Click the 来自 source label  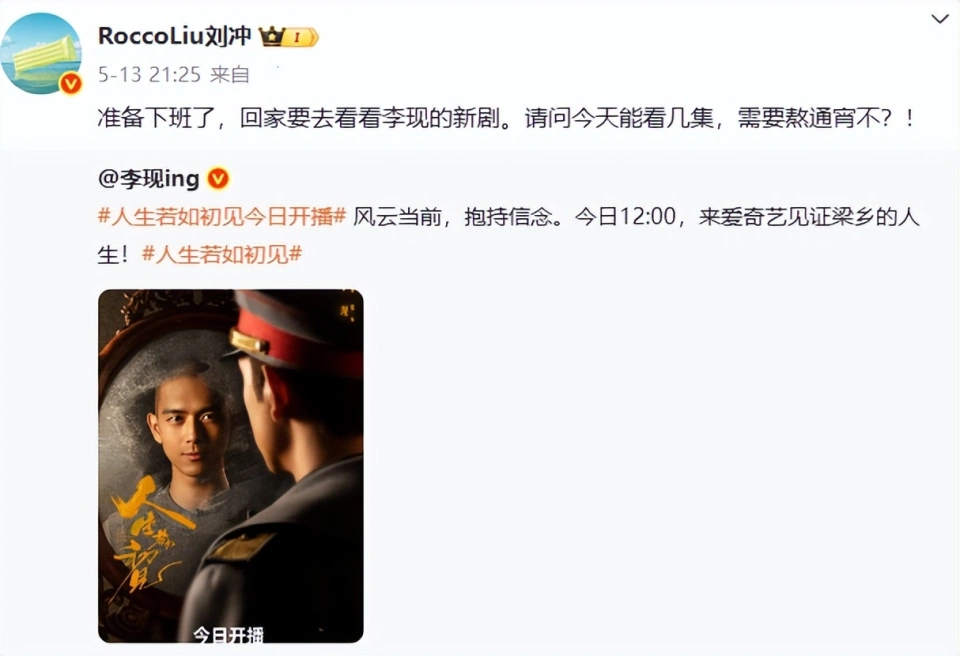(x=230, y=75)
